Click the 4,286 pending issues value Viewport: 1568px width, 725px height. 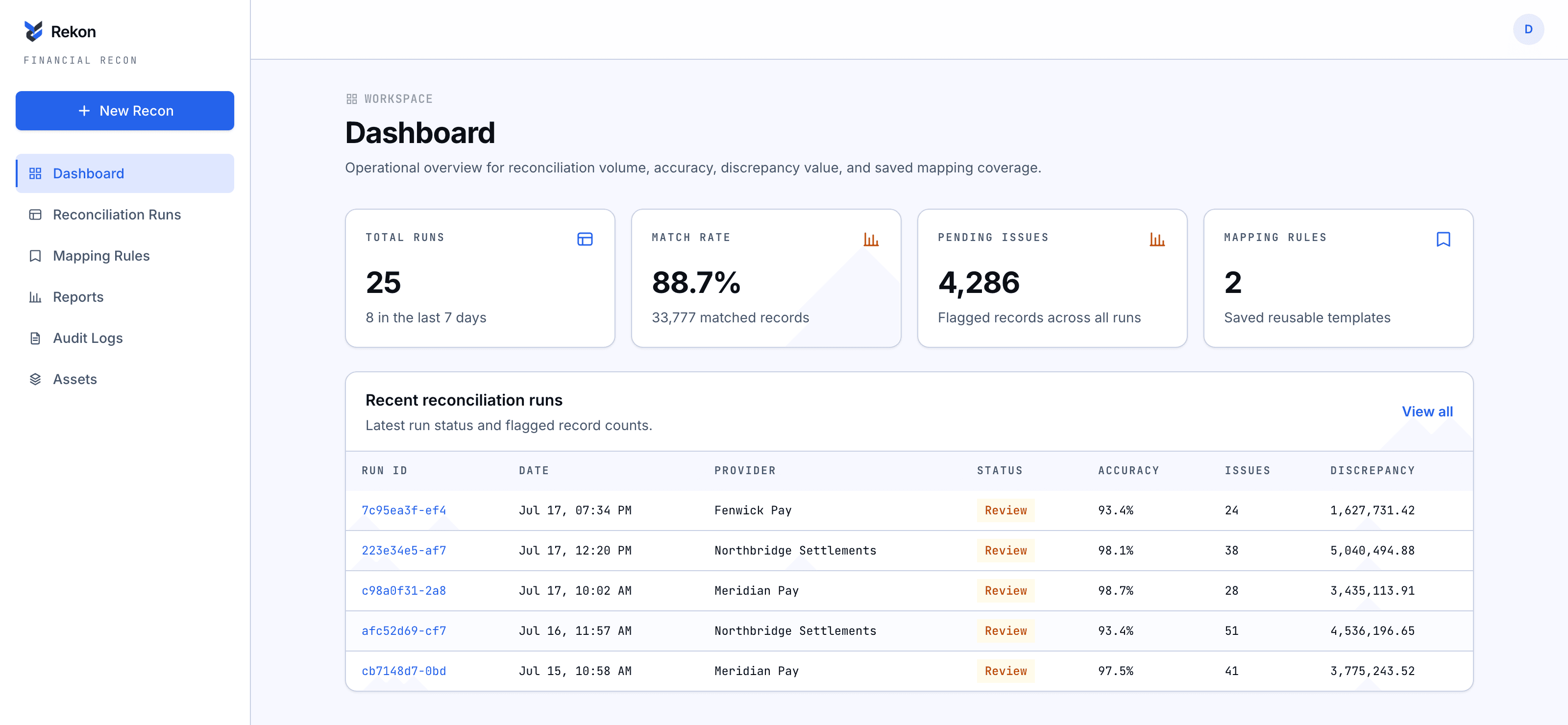[x=979, y=283]
